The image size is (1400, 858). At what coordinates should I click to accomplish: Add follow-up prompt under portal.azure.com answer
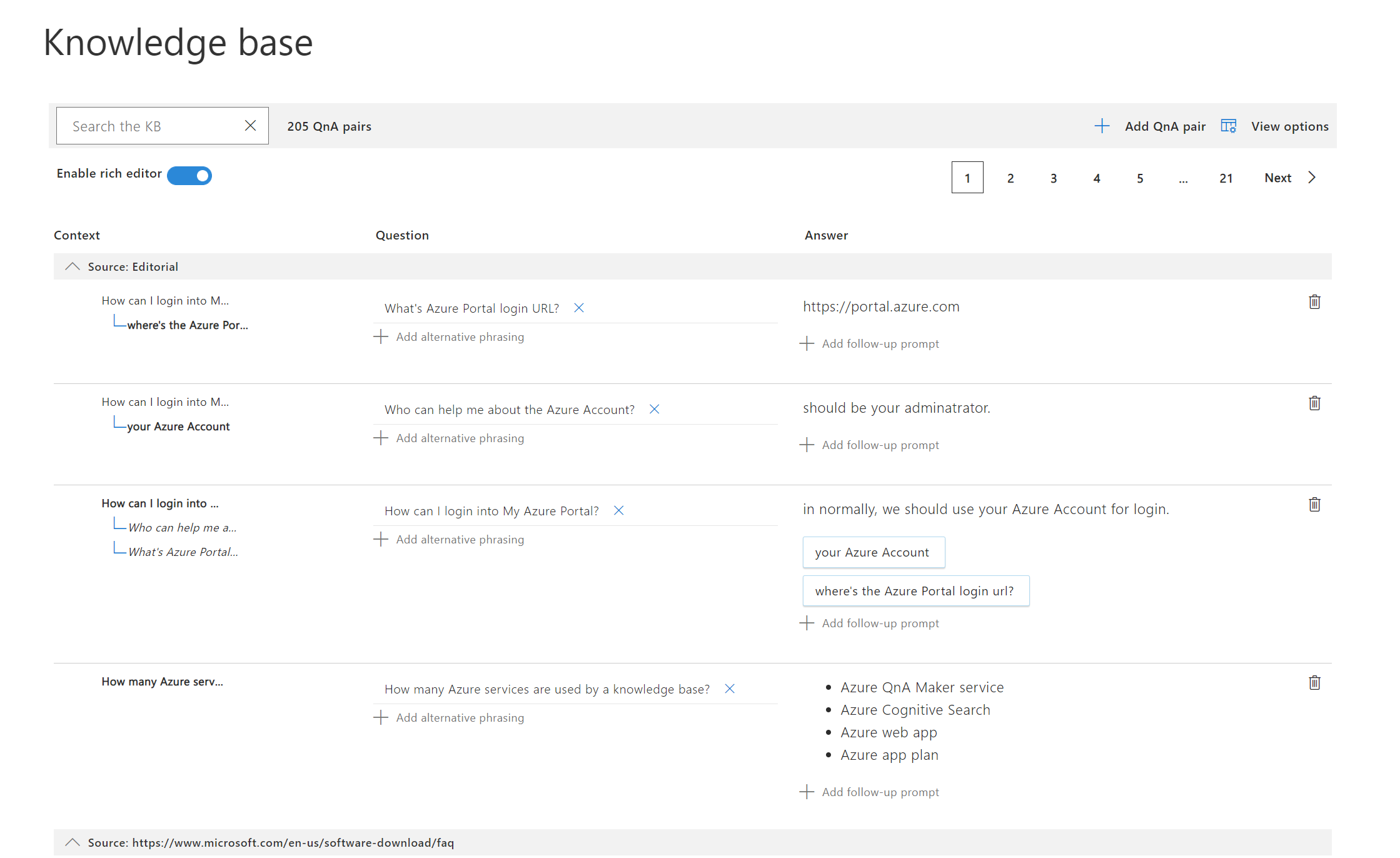point(869,344)
